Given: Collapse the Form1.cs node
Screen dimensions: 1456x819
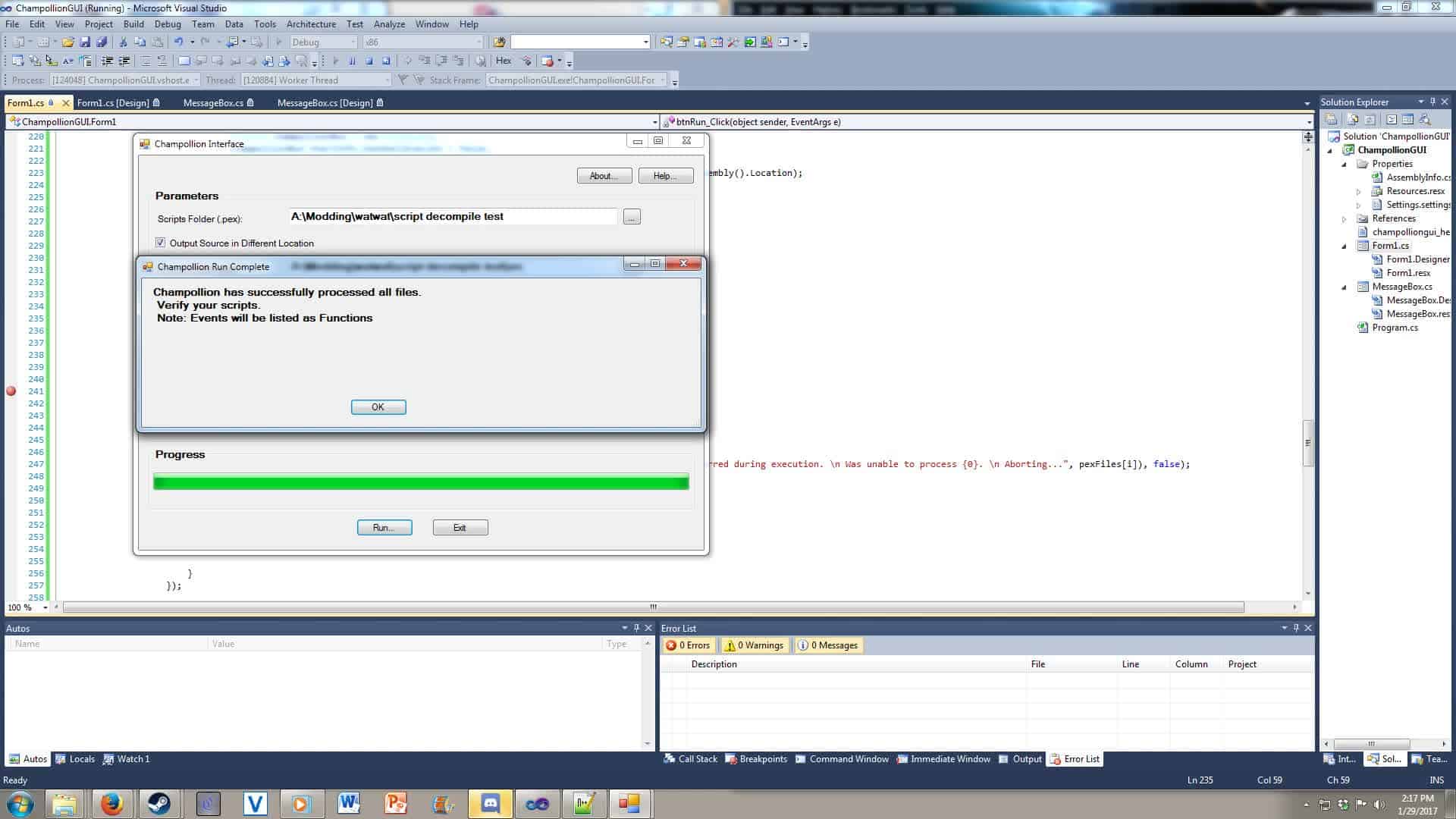Looking at the screenshot, I should pos(1345,246).
